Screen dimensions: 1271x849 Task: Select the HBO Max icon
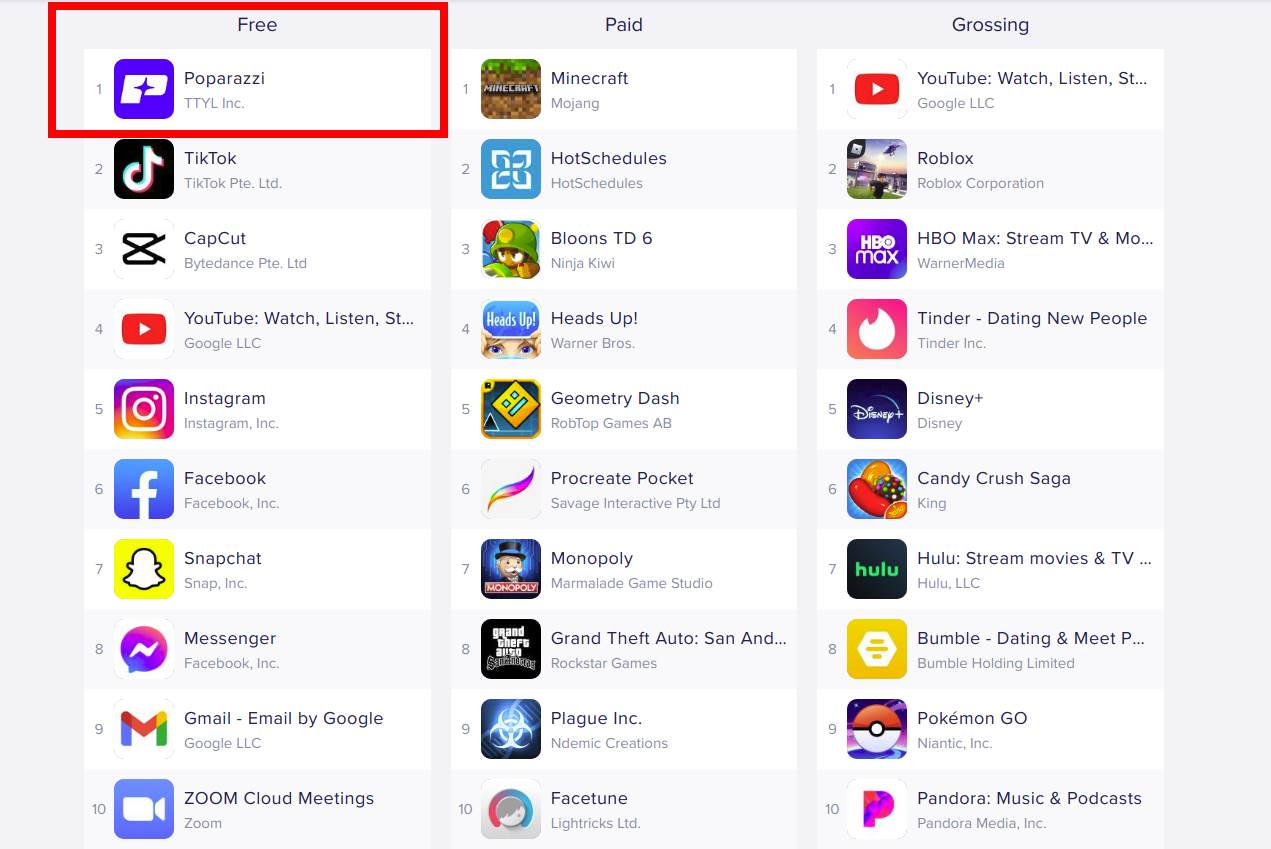pos(877,249)
